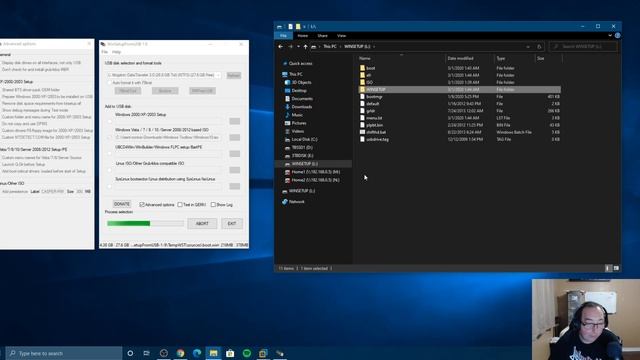This screenshot has width=640, height=360.
Task: Switch Explorer to details view icon
Action: [x=608, y=268]
